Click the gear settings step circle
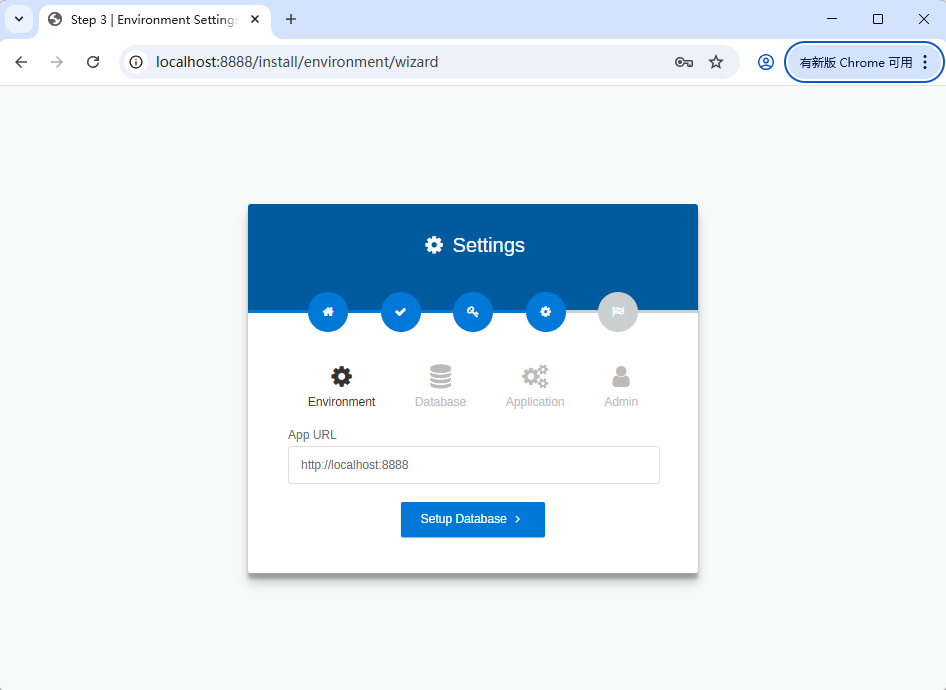This screenshot has width=946, height=690. (545, 312)
